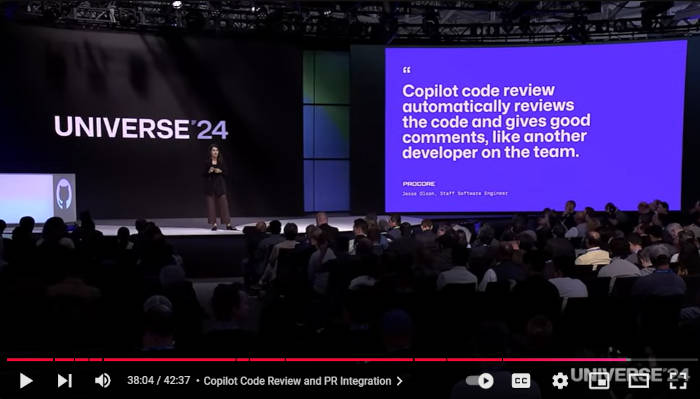Screen dimensions: 700x399
Task: Click the 38:04 / 42:37 time display
Action: [158, 381]
